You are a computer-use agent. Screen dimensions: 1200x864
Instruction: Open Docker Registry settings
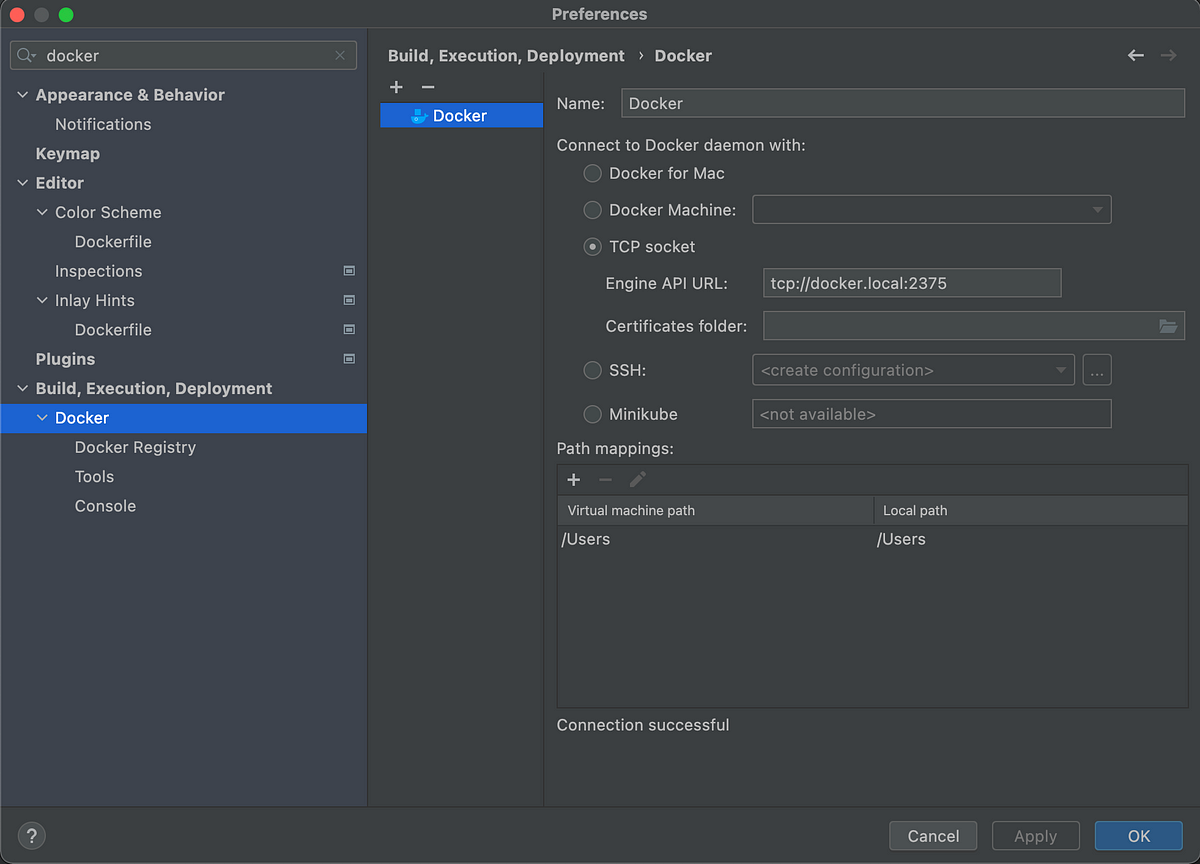coord(135,447)
